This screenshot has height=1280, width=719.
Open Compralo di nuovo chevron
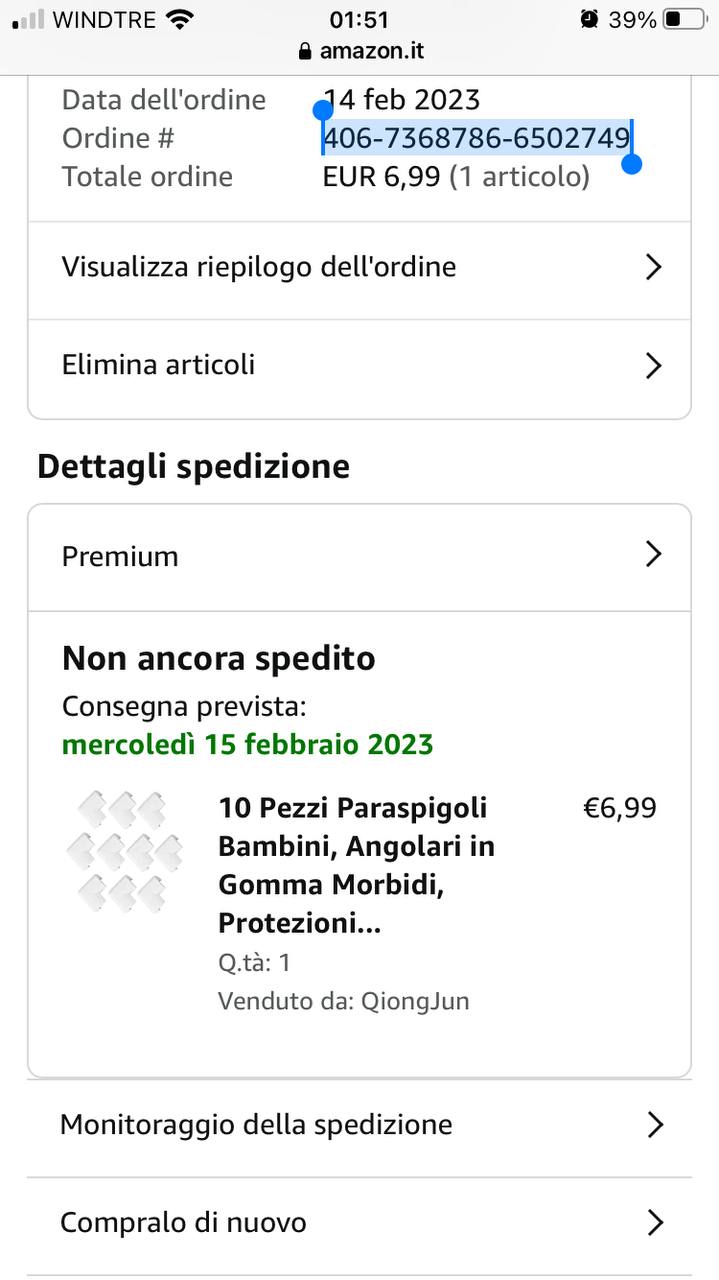click(x=655, y=1223)
